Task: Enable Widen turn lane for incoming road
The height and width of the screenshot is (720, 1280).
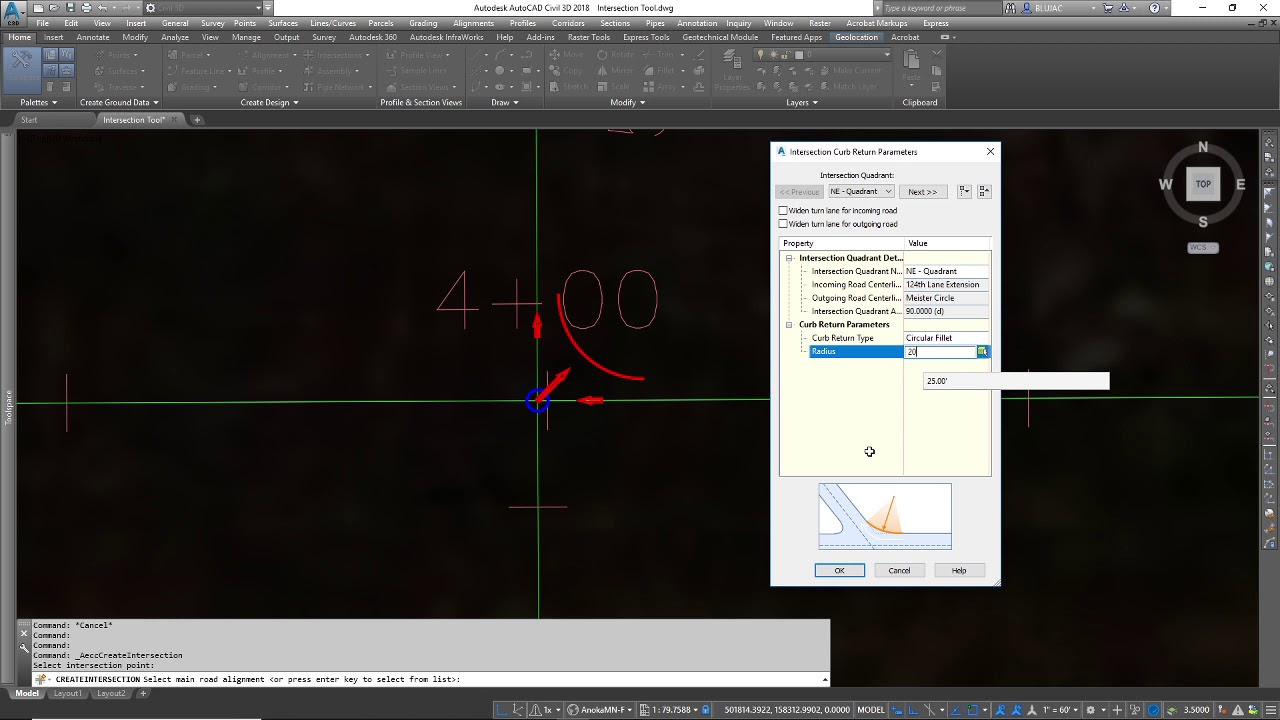Action: 783,211
